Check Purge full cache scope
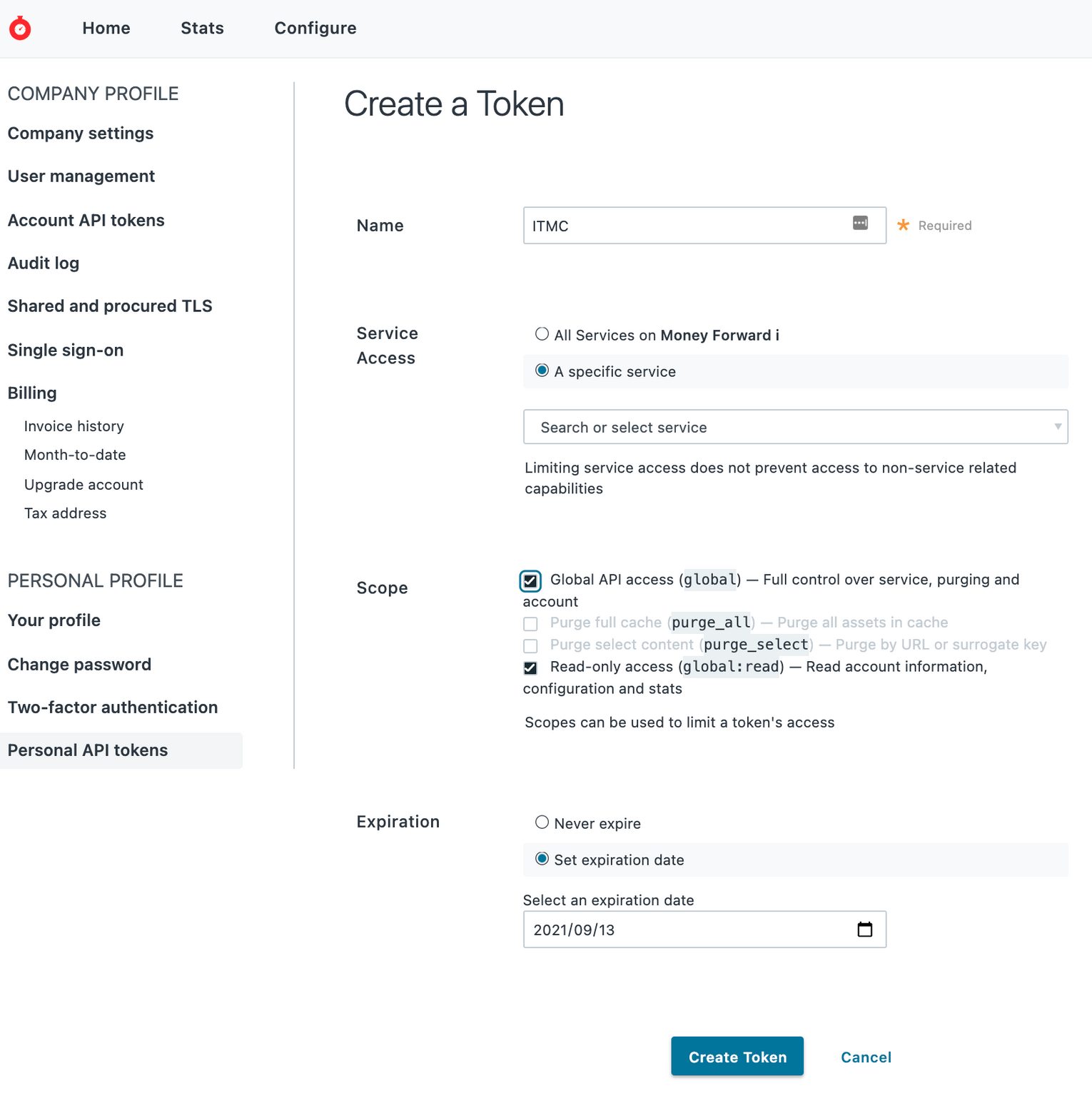Image resolution: width=1092 pixels, height=1108 pixels. point(530,624)
